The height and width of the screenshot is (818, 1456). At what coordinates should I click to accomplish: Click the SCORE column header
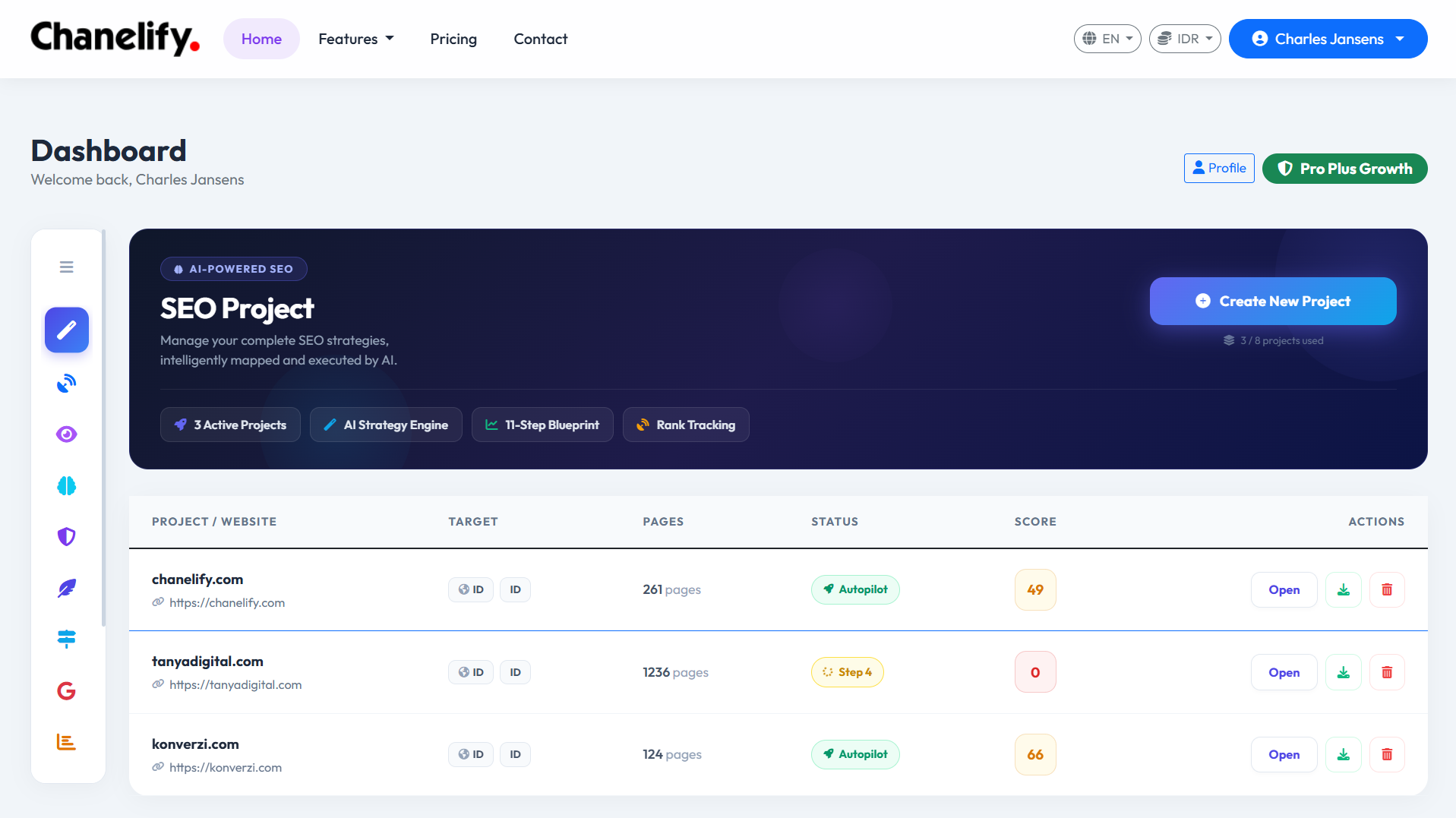pos(1035,522)
